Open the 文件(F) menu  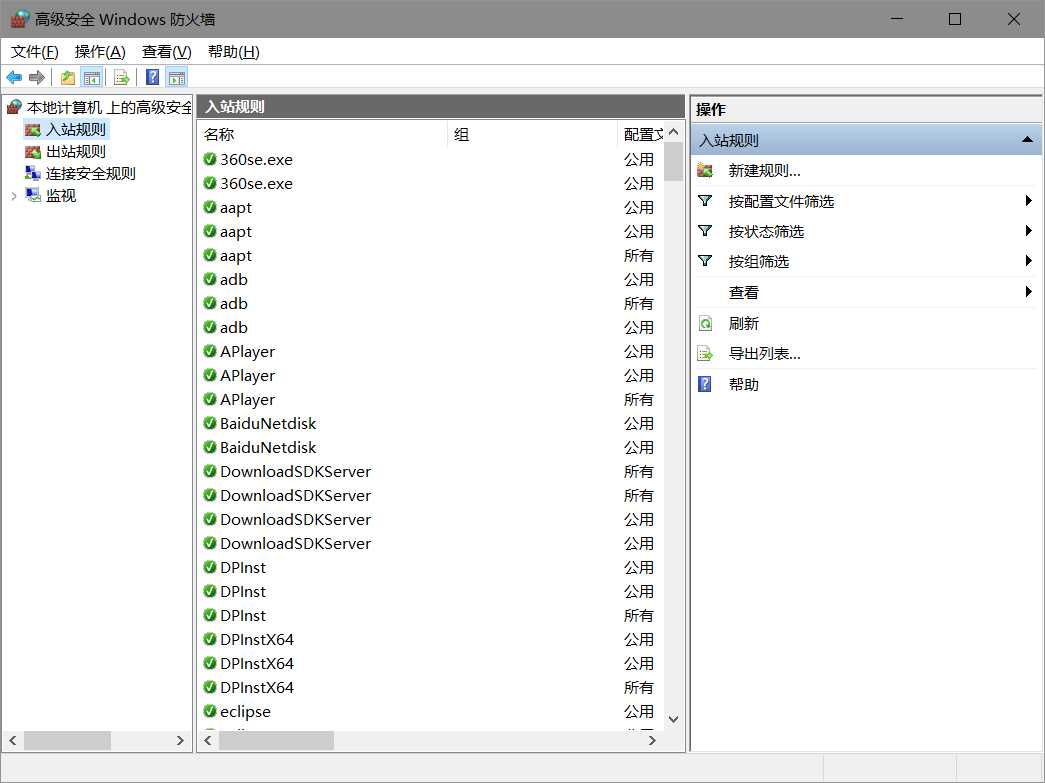point(35,51)
